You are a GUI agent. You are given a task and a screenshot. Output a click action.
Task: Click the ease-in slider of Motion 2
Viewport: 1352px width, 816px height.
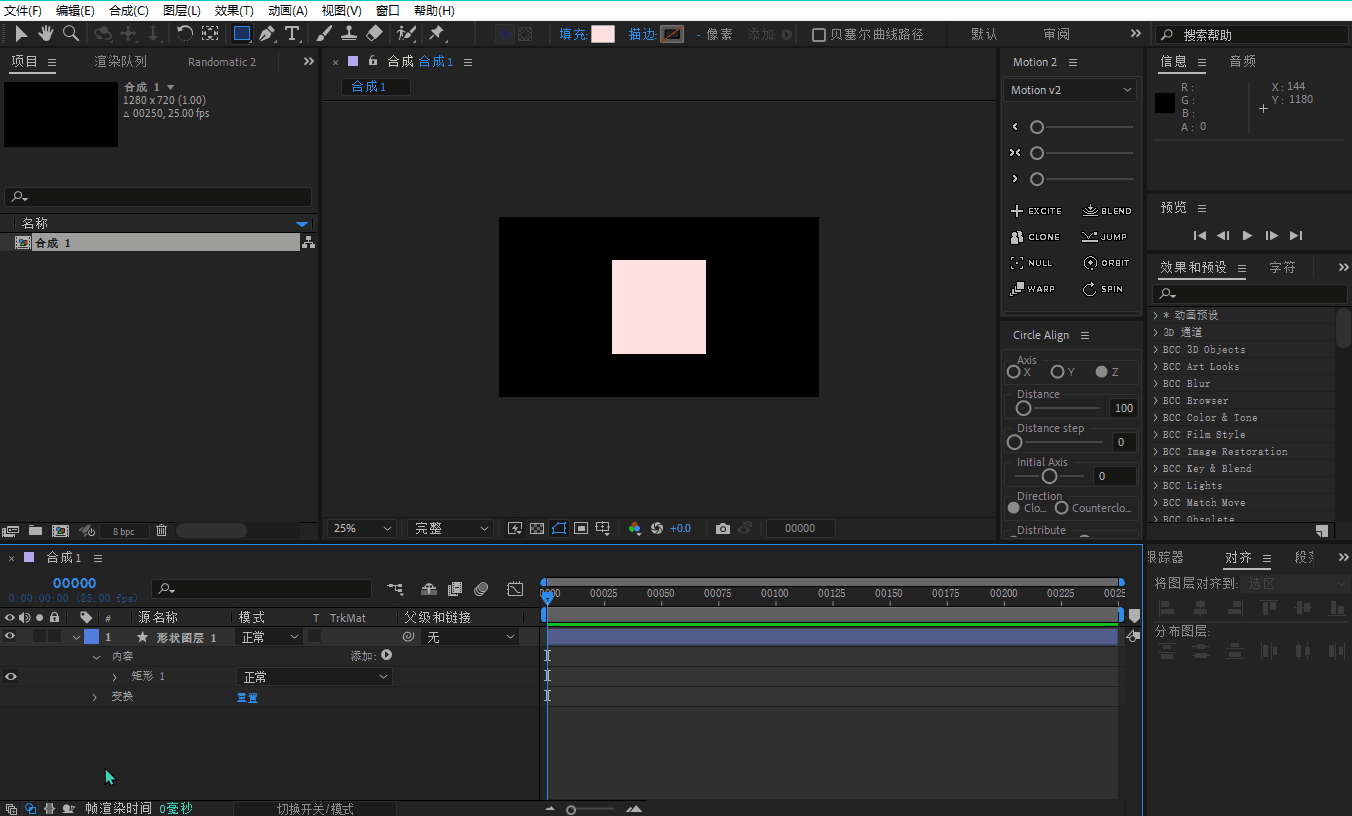tap(1037, 127)
